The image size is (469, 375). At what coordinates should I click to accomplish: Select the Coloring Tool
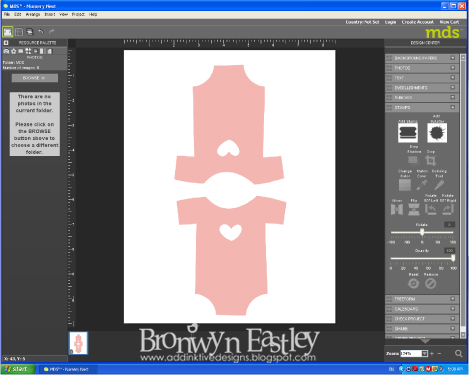click(x=439, y=185)
